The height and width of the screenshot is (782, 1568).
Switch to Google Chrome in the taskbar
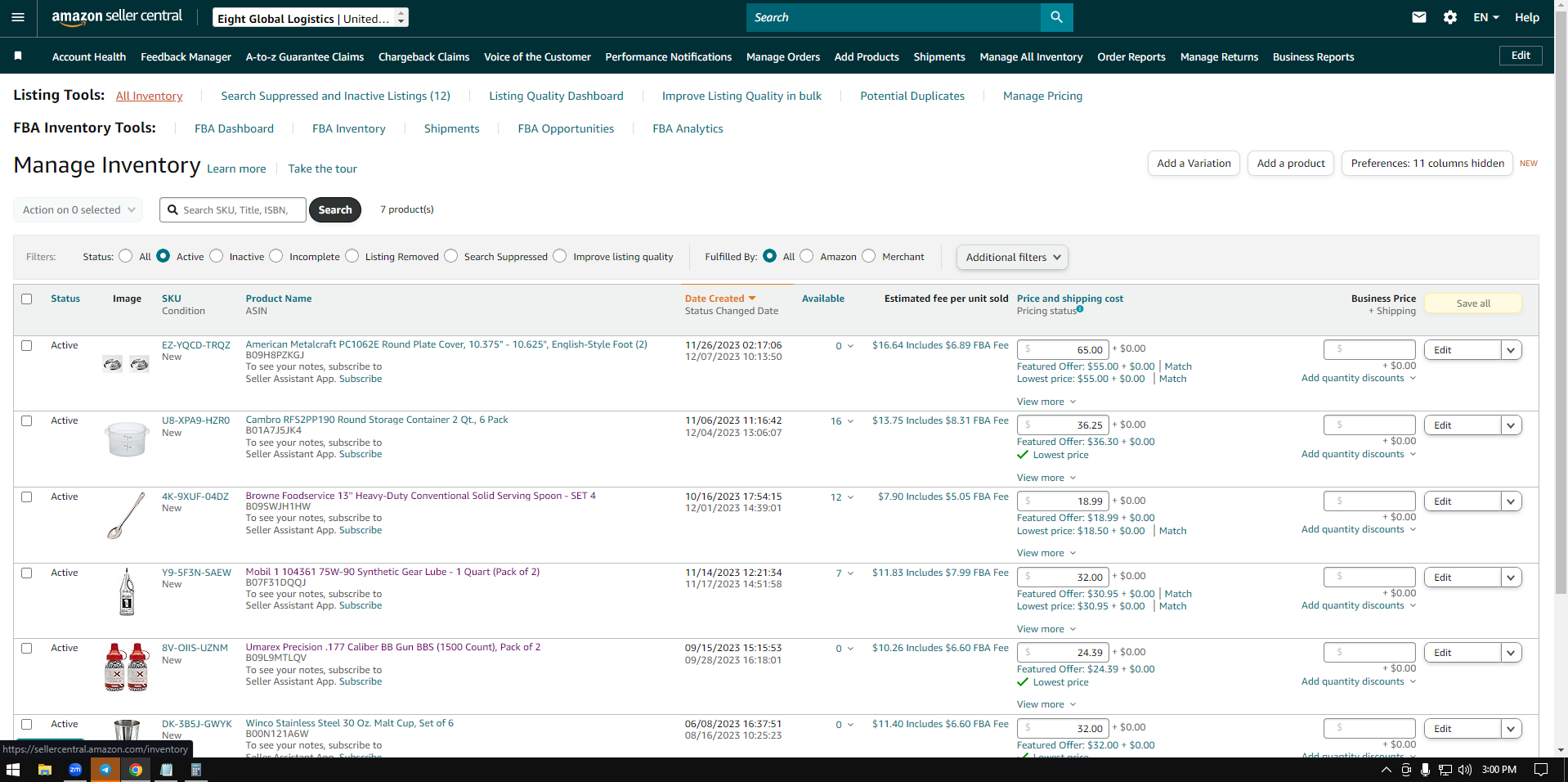click(136, 770)
